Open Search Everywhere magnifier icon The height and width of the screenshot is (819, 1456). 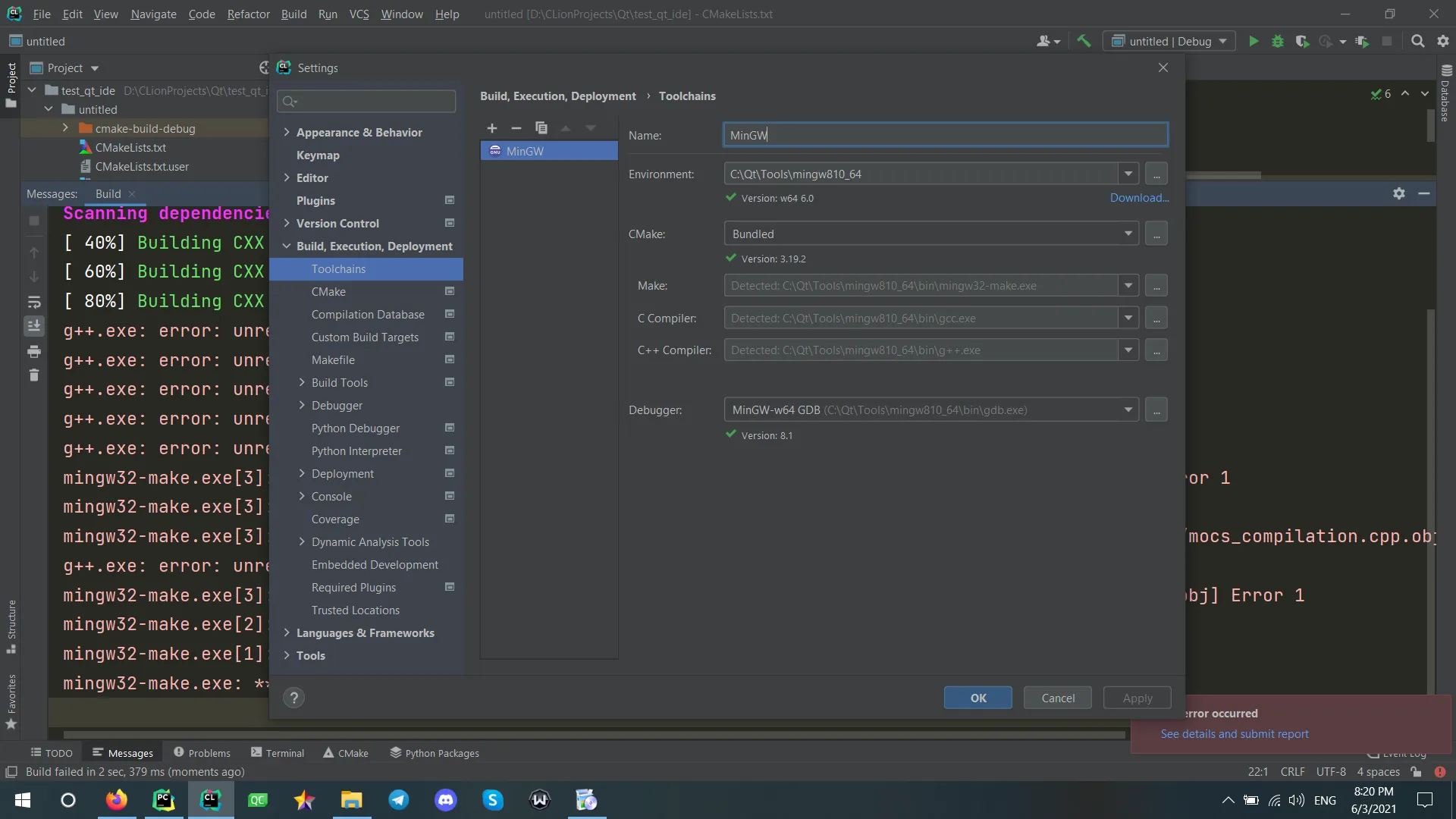tap(1417, 42)
